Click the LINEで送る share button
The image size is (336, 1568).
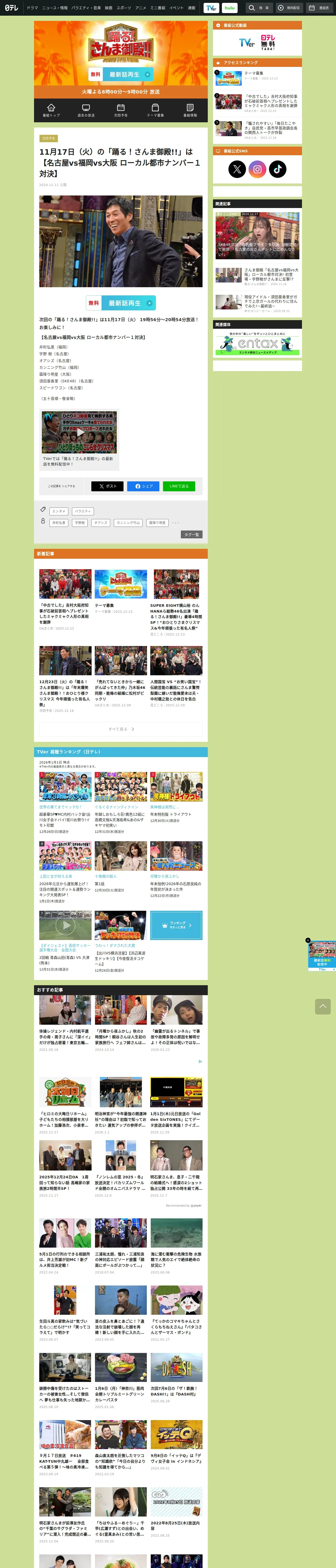coord(179,486)
